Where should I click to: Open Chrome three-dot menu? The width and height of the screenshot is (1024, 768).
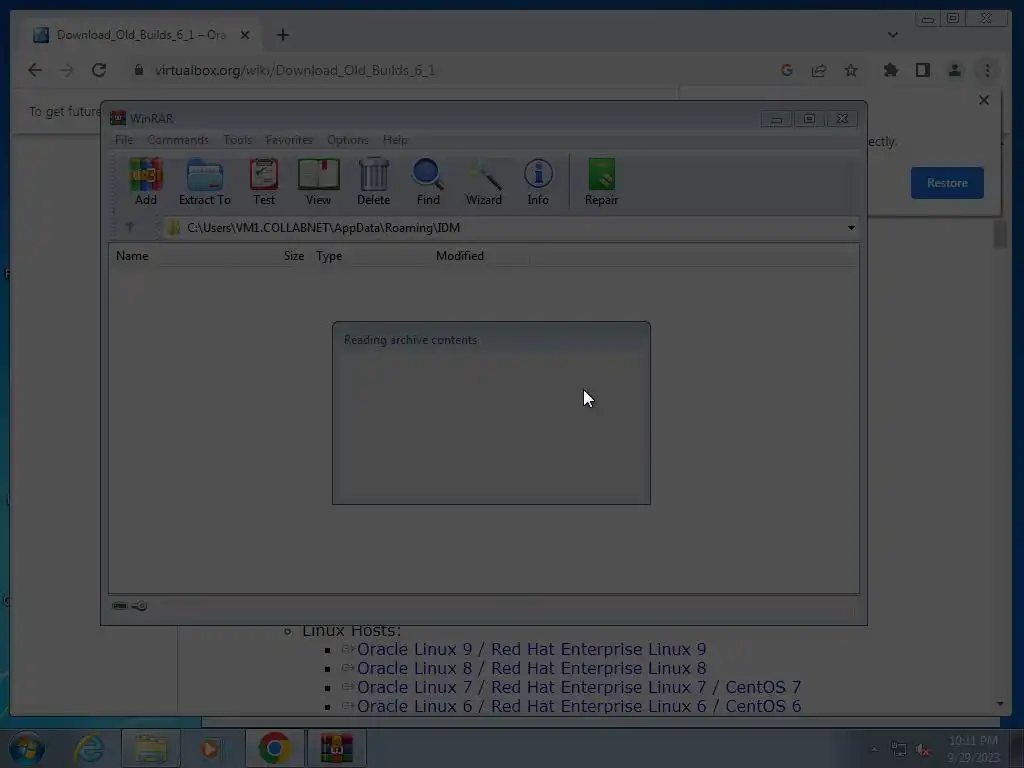click(987, 70)
